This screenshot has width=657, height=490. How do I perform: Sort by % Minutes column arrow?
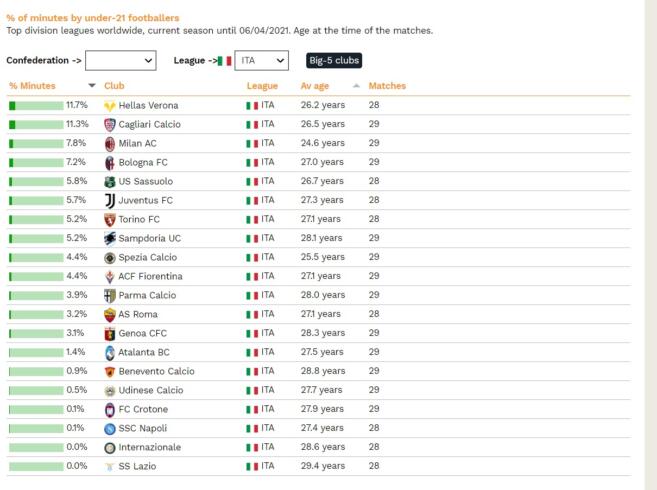93,86
